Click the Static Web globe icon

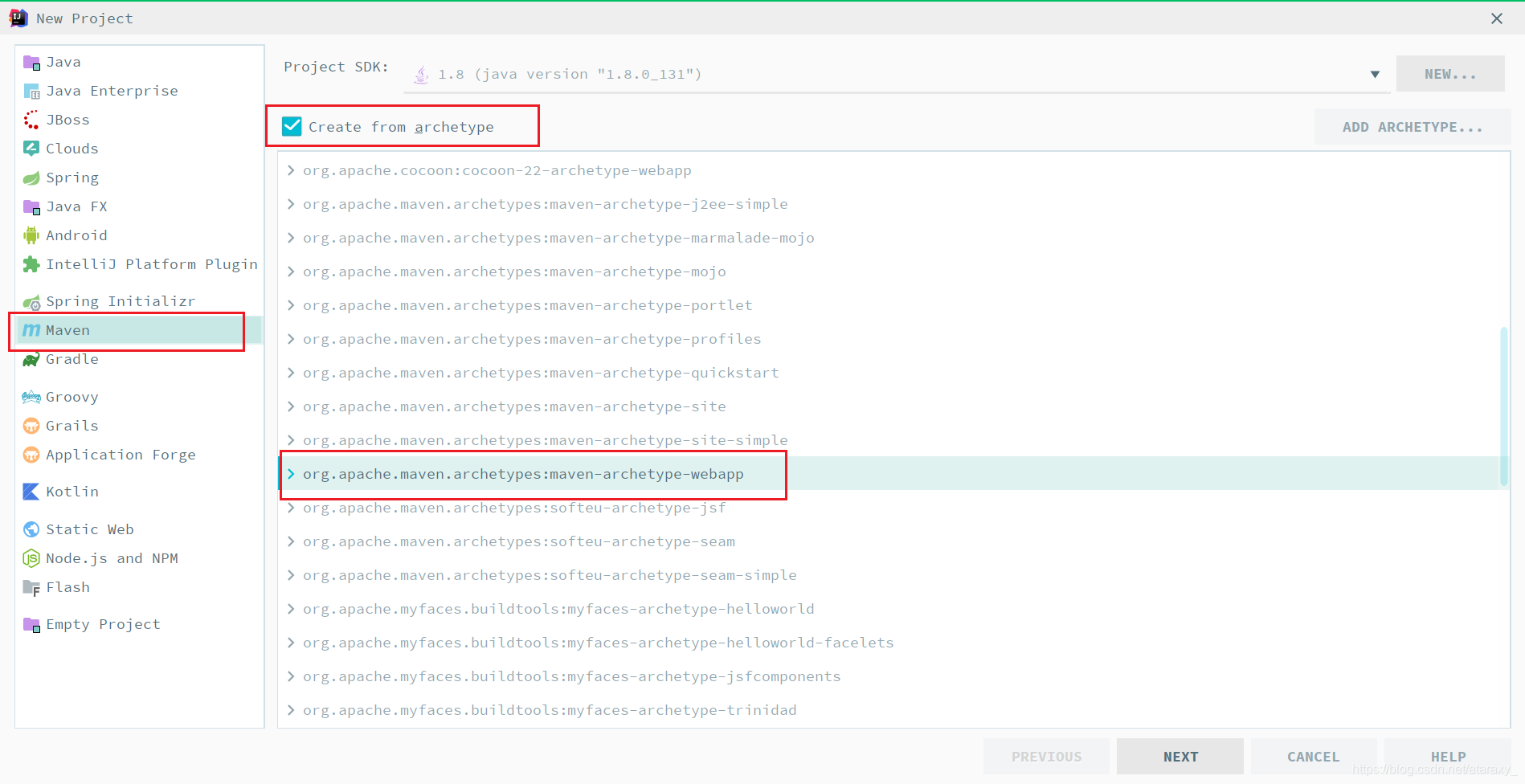click(x=31, y=529)
